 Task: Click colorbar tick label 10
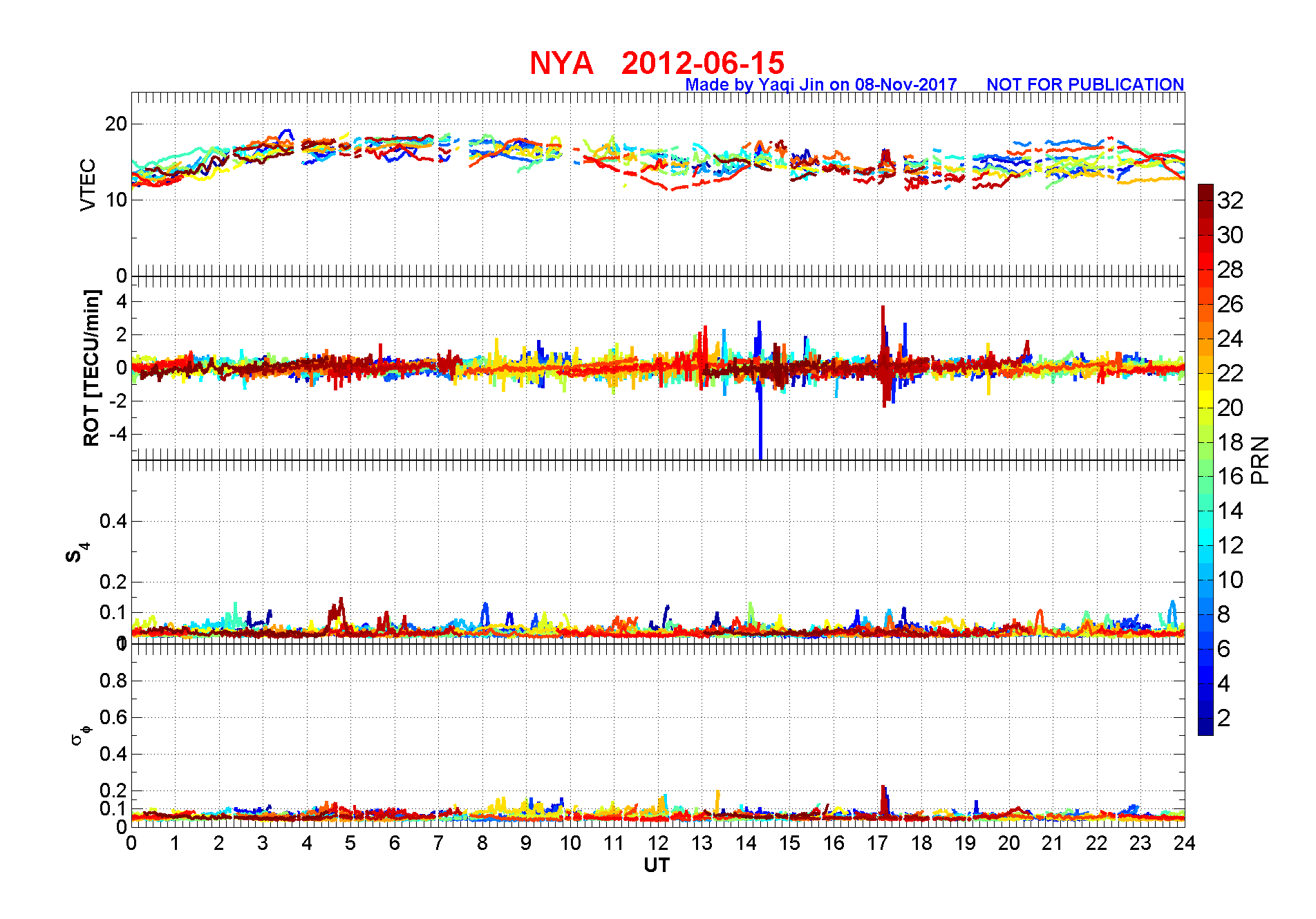[1230, 580]
